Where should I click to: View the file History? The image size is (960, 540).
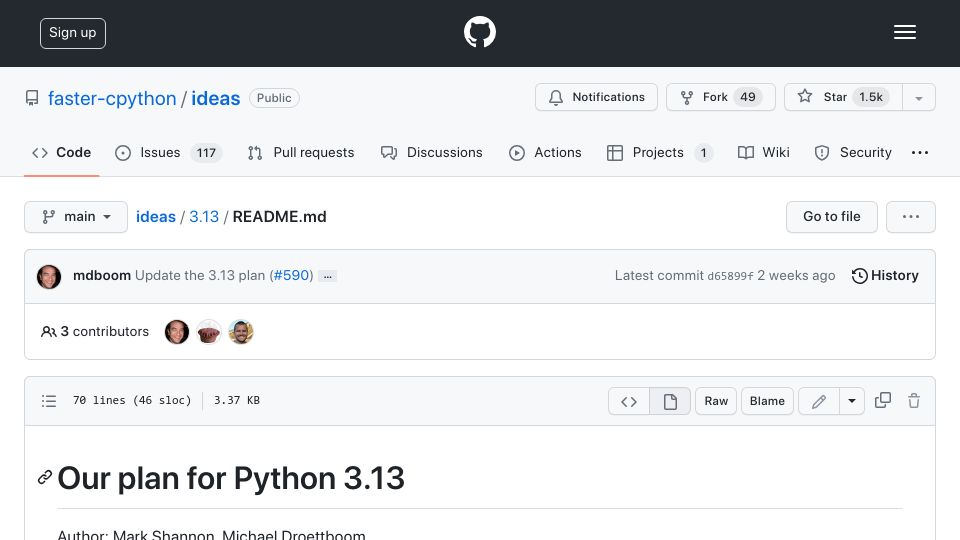pyautogui.click(x=885, y=276)
